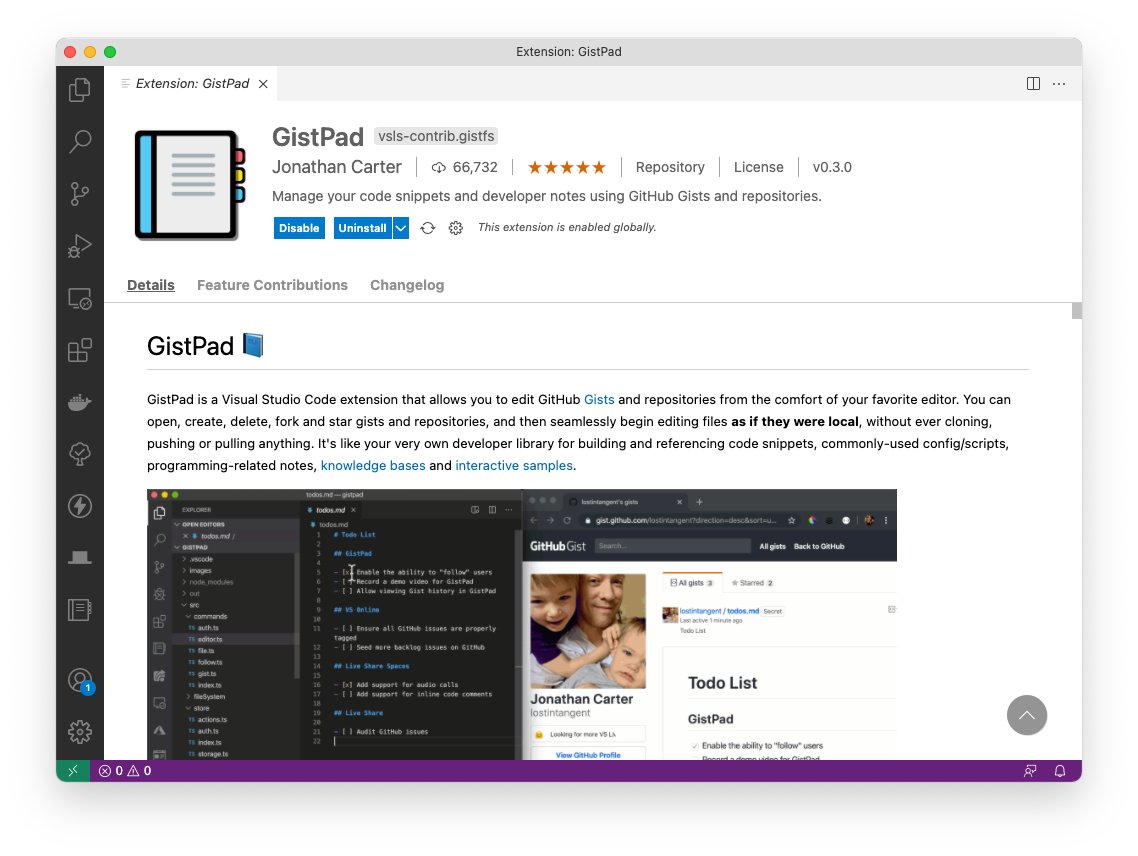Click the identifier vsls-contrib.gistfs
This screenshot has height=856, width=1138.
click(x=436, y=136)
